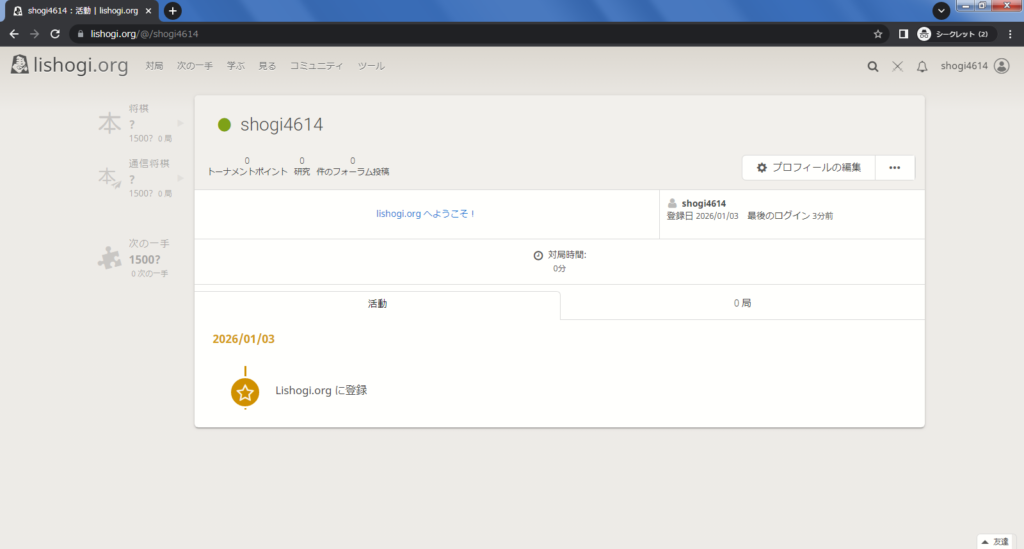
Task: Open the 見る menu
Action: [267, 66]
